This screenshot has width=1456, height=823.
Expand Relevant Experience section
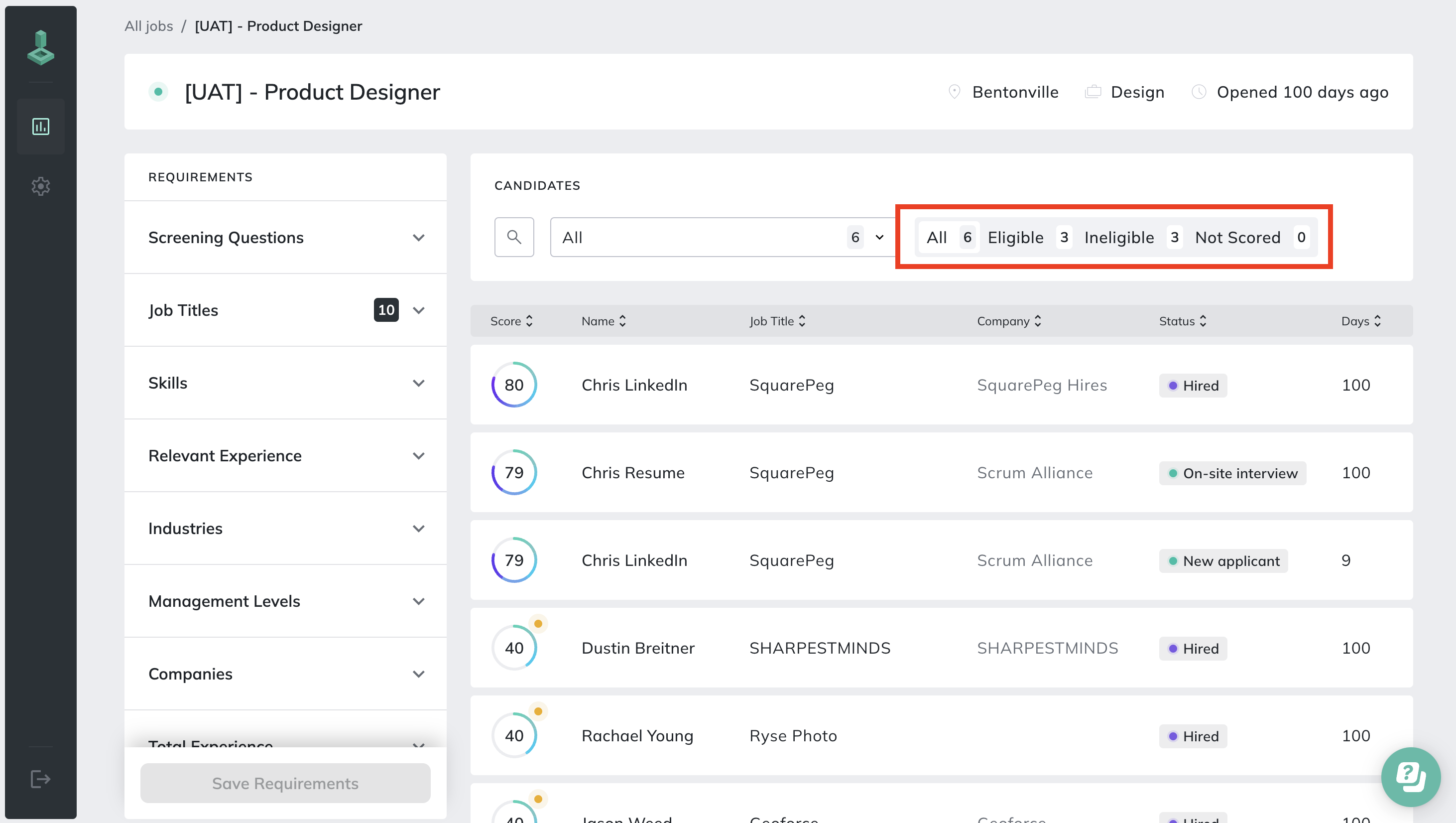tap(285, 456)
